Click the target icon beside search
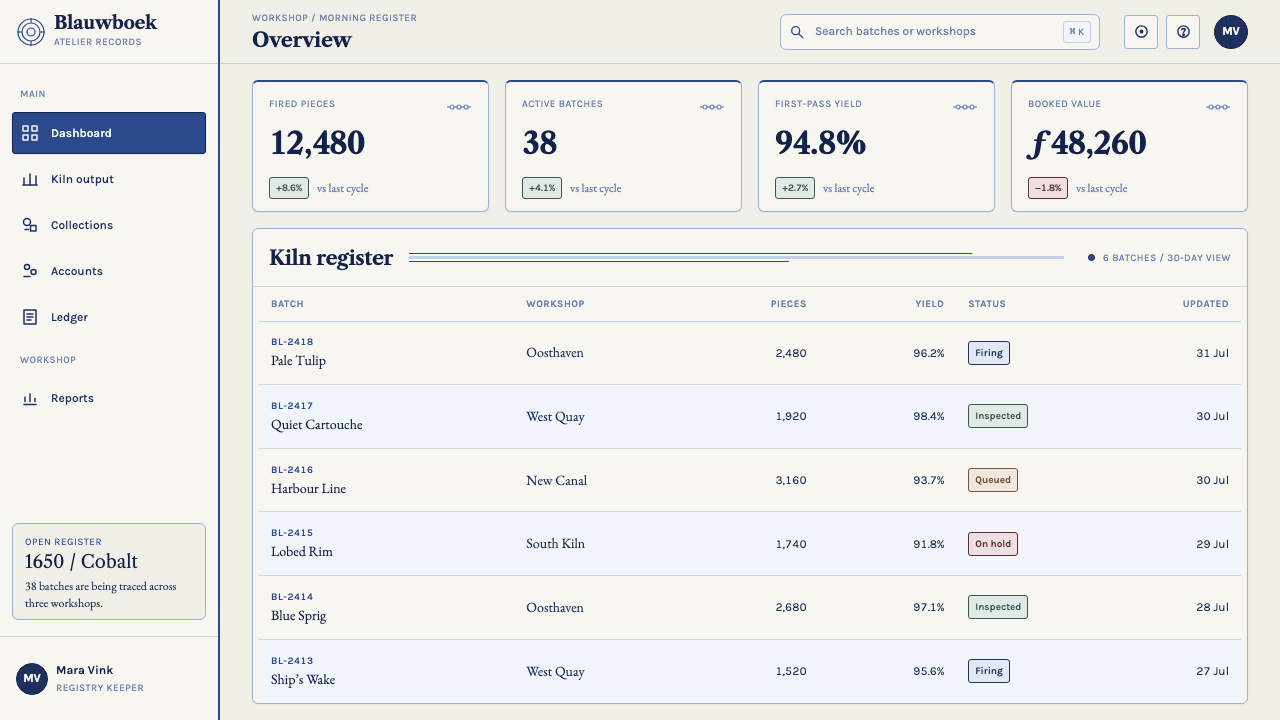The height and width of the screenshot is (720, 1280). point(1141,32)
